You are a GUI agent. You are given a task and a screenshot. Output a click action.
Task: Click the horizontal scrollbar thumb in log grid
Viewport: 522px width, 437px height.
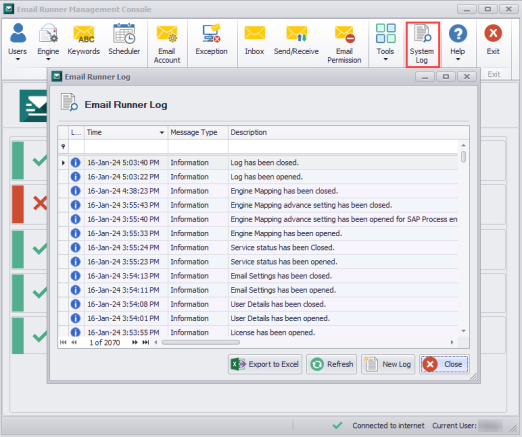[x=201, y=342]
